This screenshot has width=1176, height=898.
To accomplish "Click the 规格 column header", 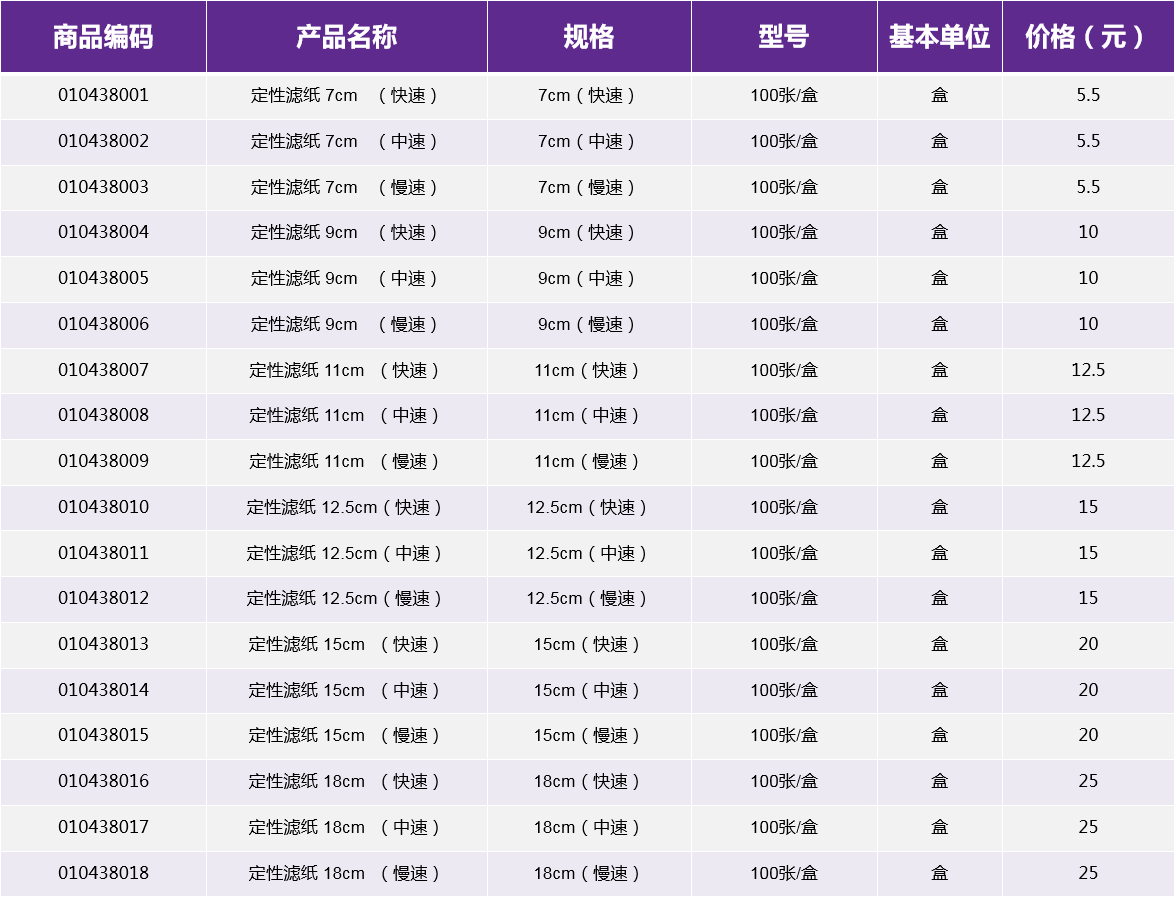I will pyautogui.click(x=589, y=37).
